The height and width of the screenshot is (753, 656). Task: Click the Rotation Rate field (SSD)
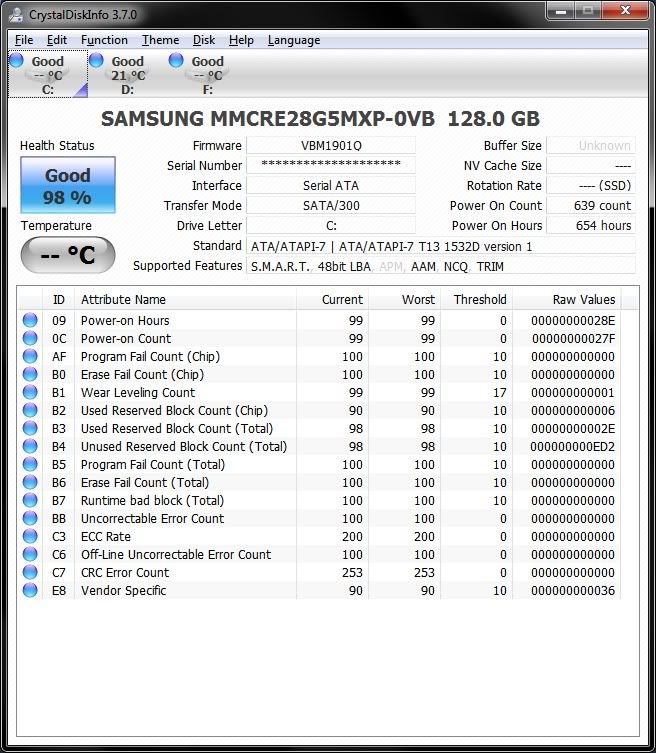(x=591, y=186)
